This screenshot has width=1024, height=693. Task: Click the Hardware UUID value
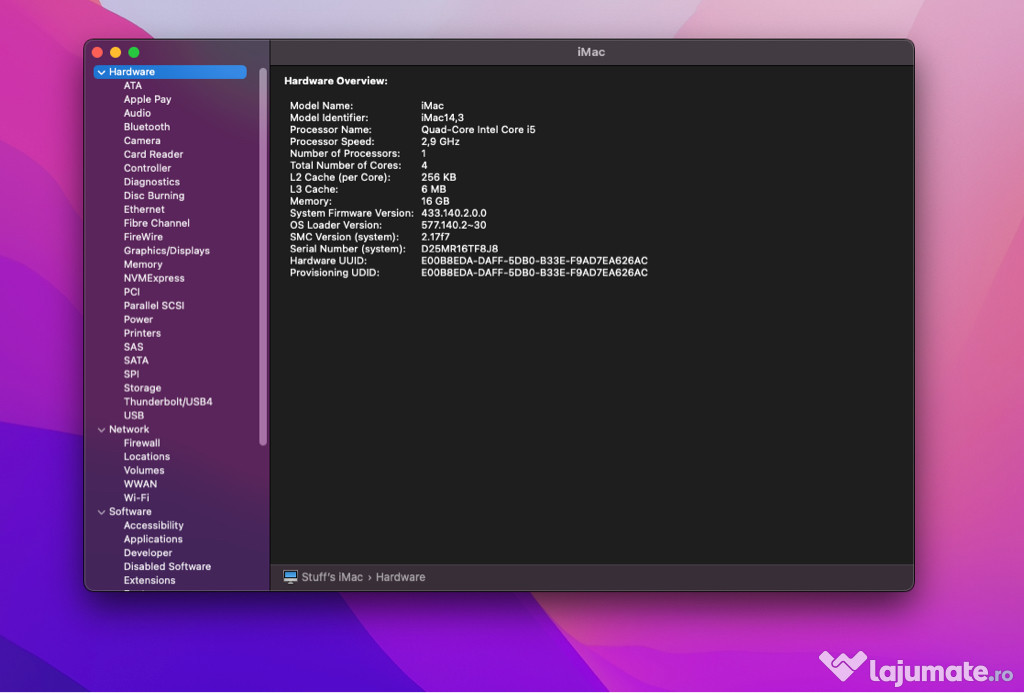point(534,261)
